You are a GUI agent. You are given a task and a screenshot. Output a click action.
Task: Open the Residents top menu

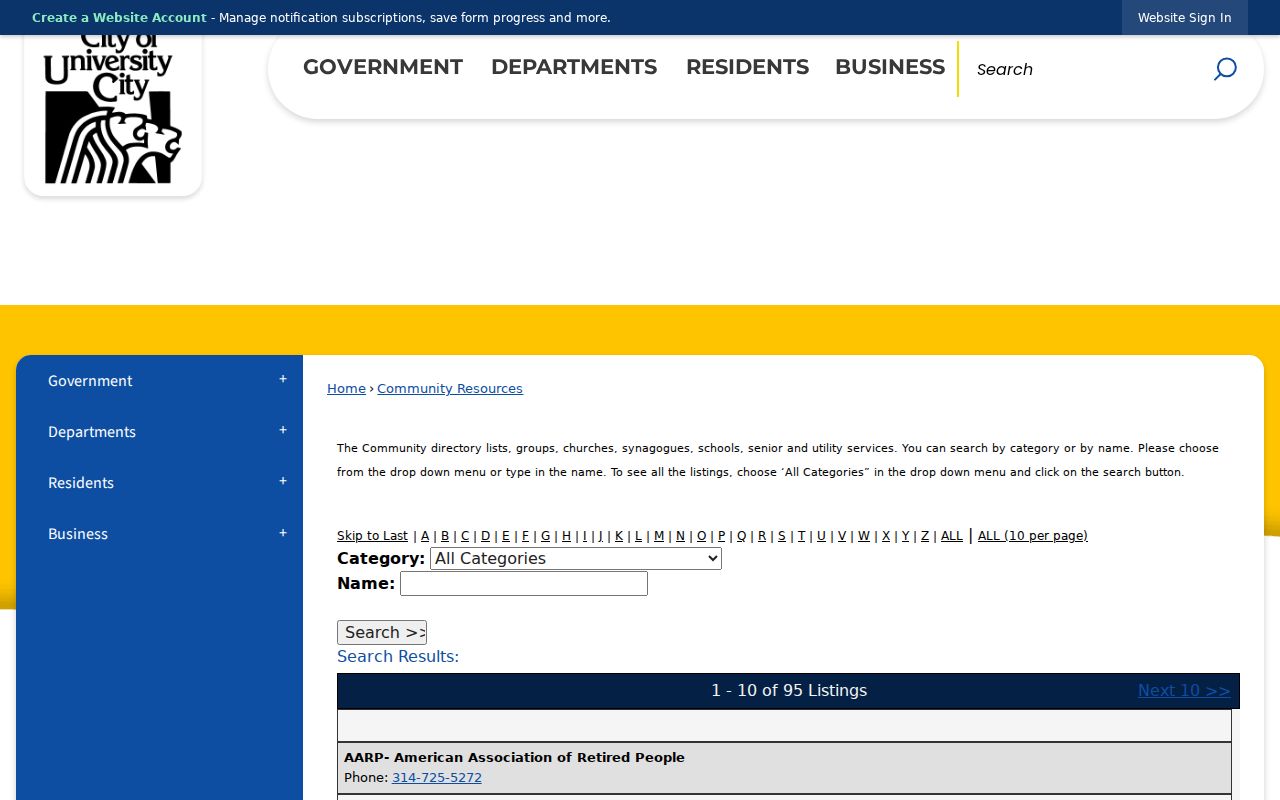(747, 67)
